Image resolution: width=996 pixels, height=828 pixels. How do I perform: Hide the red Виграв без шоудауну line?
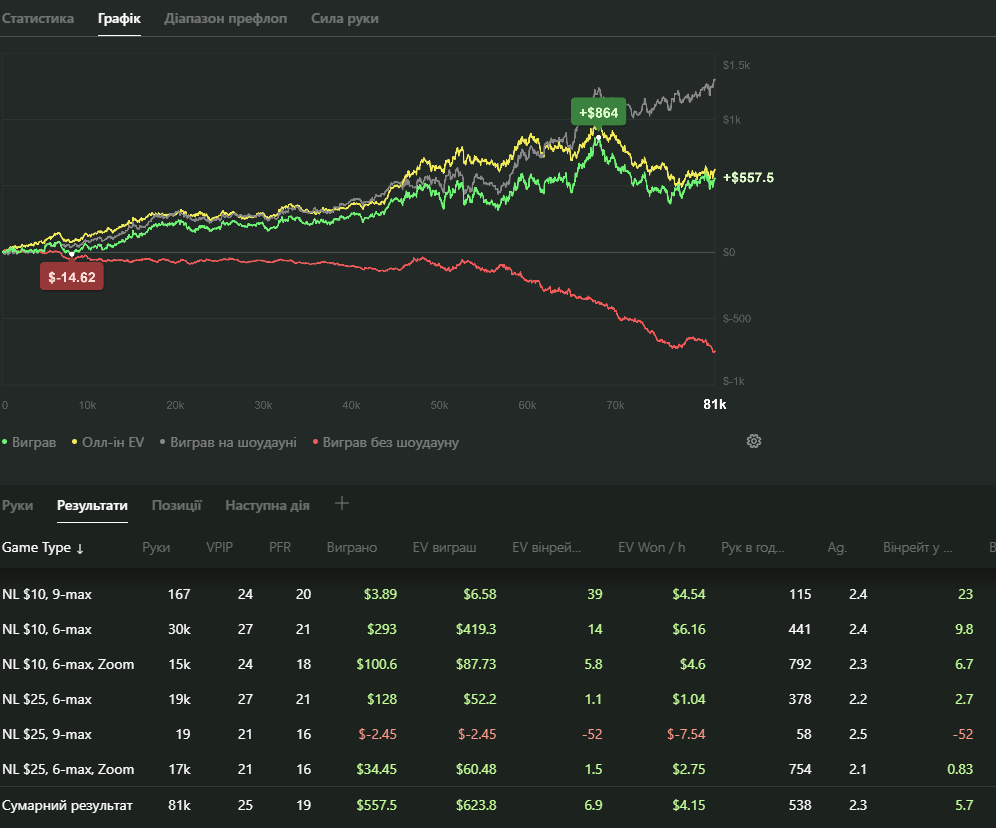click(386, 442)
